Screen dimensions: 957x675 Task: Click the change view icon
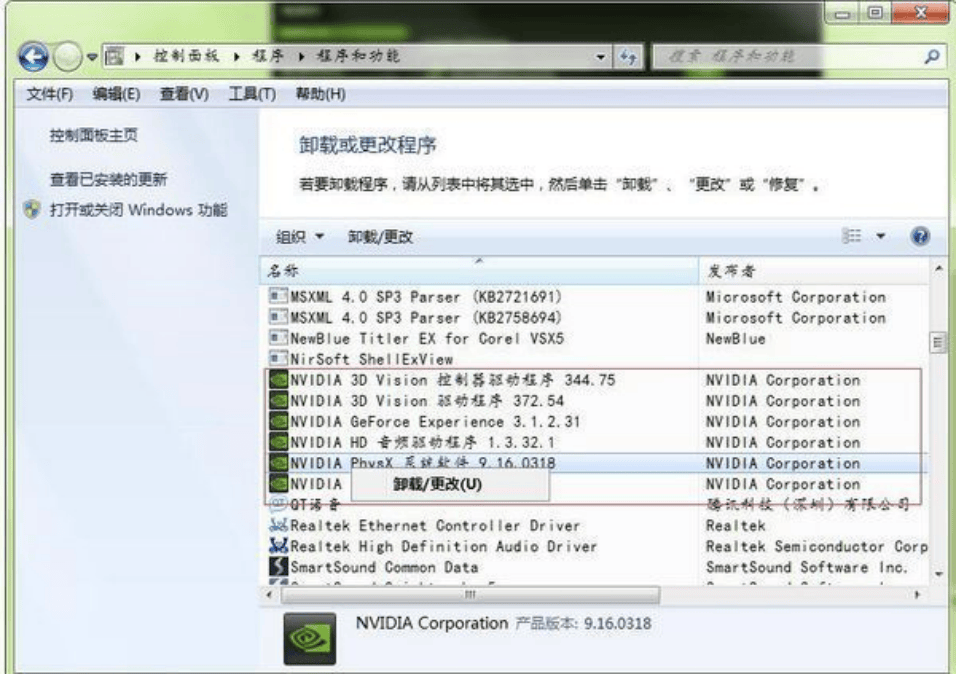[x=851, y=236]
